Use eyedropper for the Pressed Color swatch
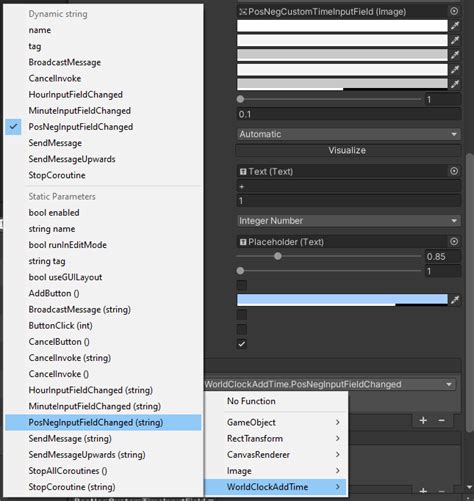The height and width of the screenshot is (501, 474). click(455, 55)
